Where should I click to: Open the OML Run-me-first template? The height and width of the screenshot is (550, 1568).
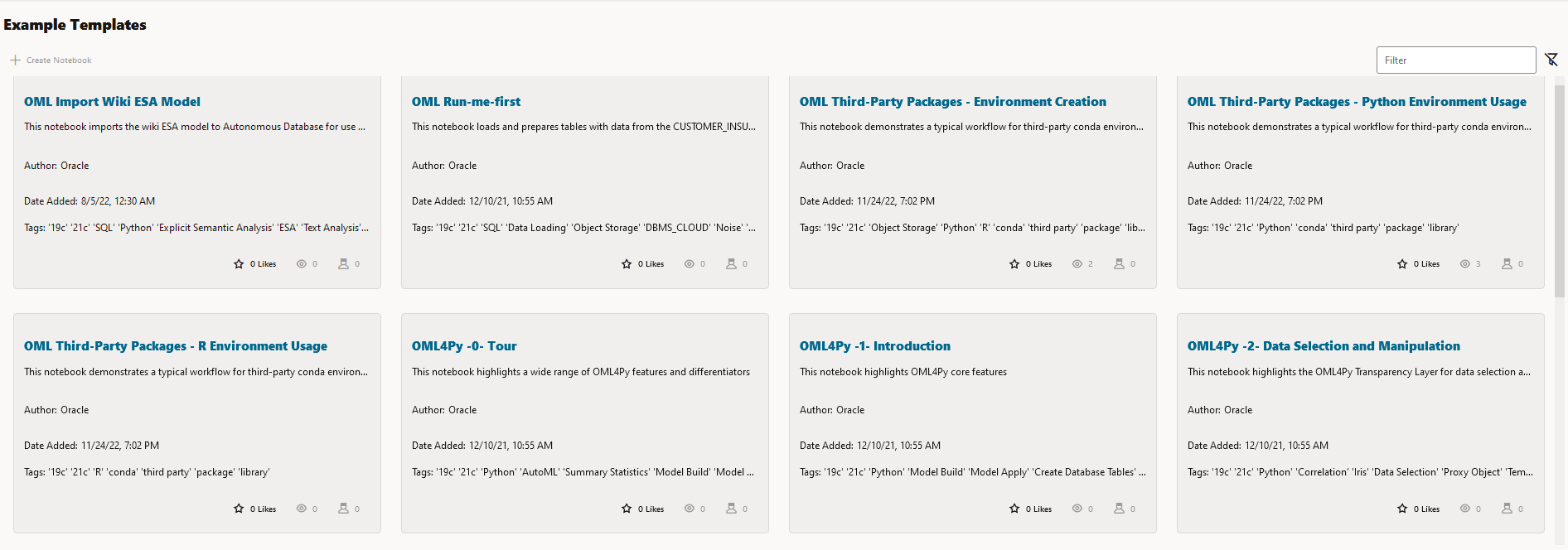466,102
